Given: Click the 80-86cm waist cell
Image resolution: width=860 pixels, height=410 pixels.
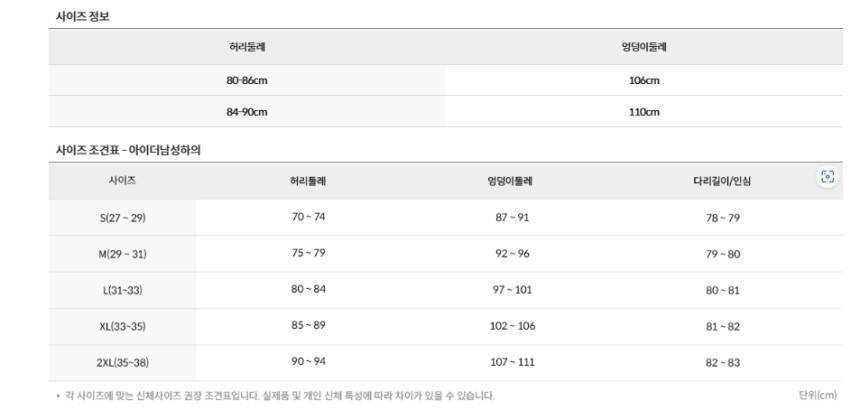Looking at the screenshot, I should pos(247,80).
